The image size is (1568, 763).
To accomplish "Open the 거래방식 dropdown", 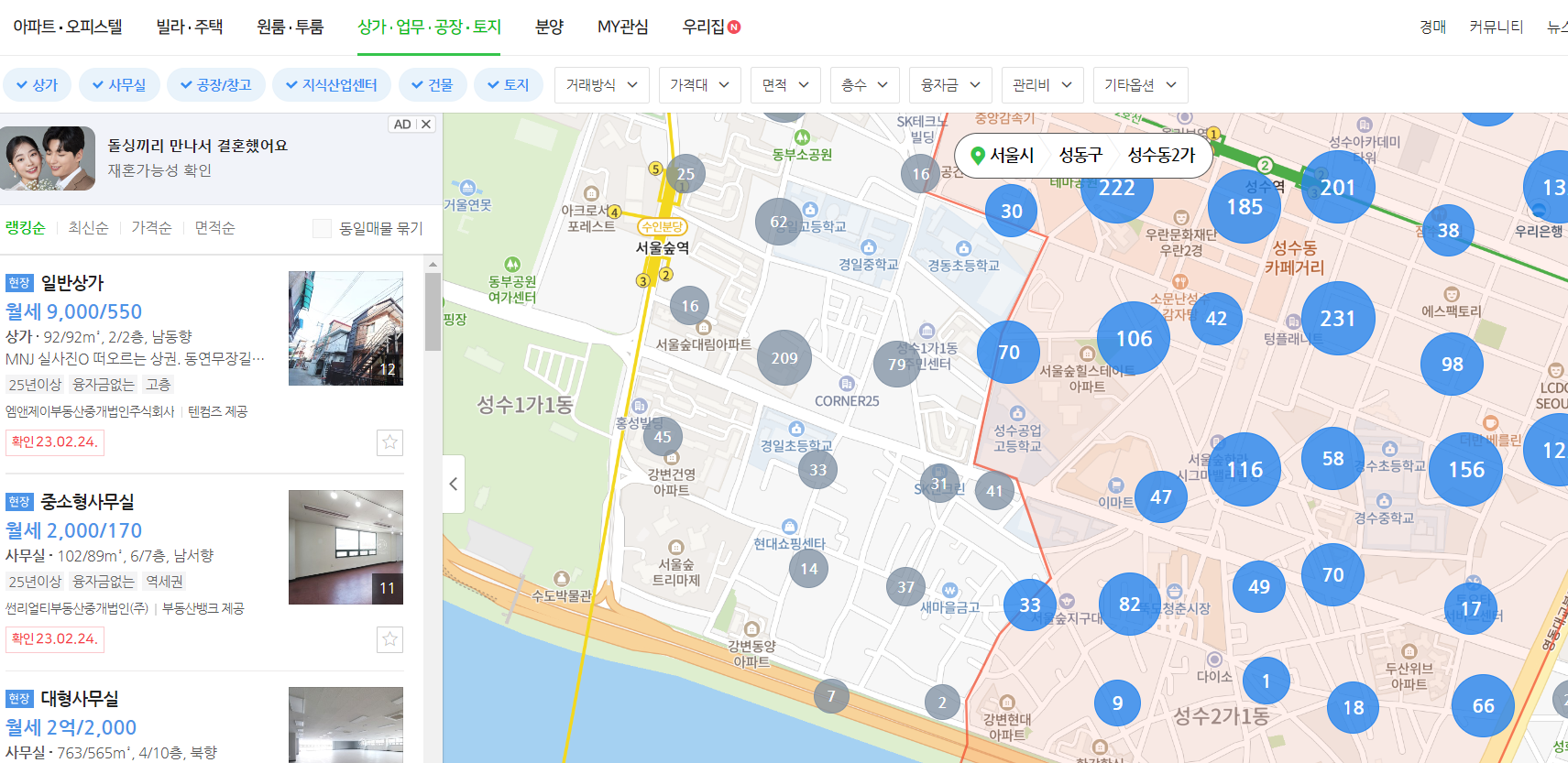I will [602, 85].
